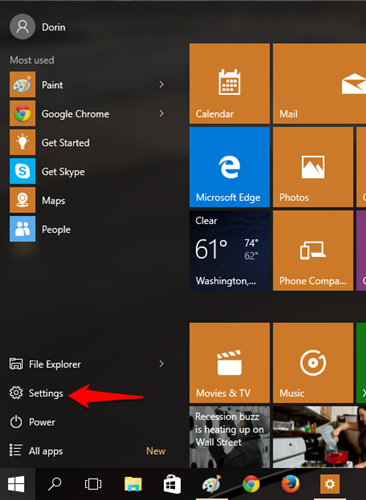
Task: Open Task View on the taskbar
Action: (93, 484)
